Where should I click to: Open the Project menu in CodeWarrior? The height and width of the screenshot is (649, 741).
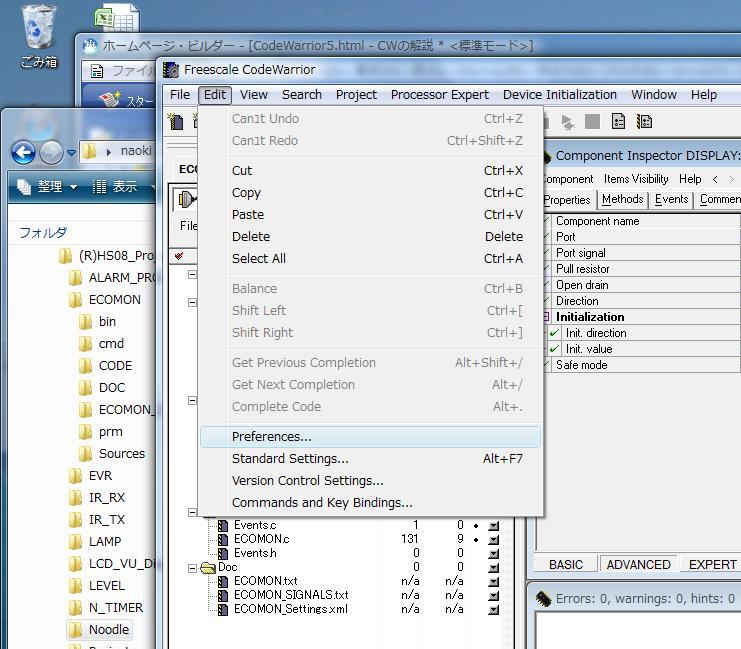(356, 95)
